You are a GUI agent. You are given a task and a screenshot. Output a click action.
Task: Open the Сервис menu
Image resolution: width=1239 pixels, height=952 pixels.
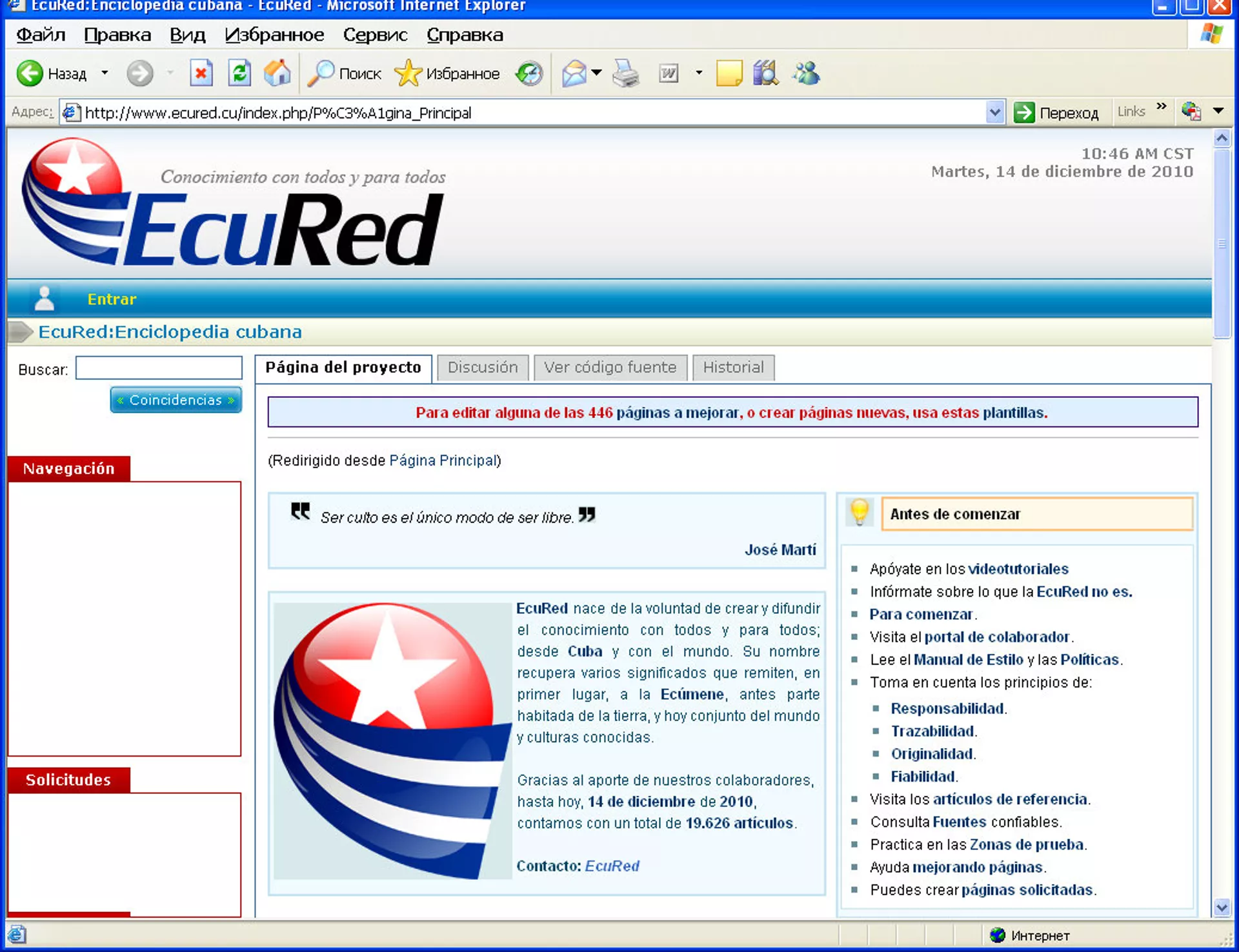375,35
